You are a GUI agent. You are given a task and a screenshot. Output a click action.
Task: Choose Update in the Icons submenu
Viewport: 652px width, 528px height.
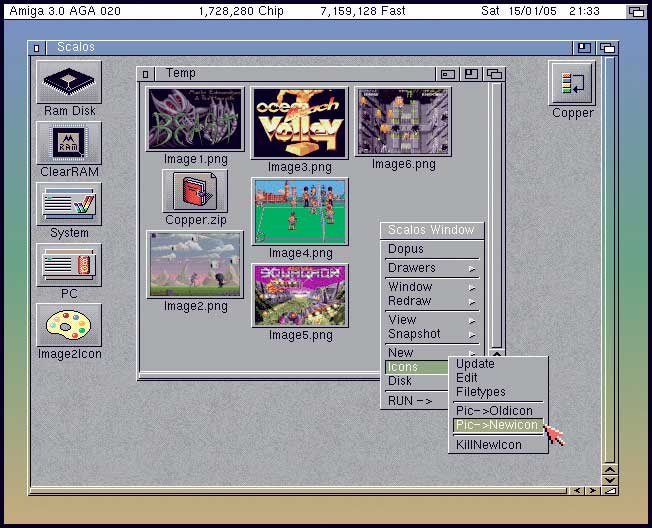click(x=498, y=364)
